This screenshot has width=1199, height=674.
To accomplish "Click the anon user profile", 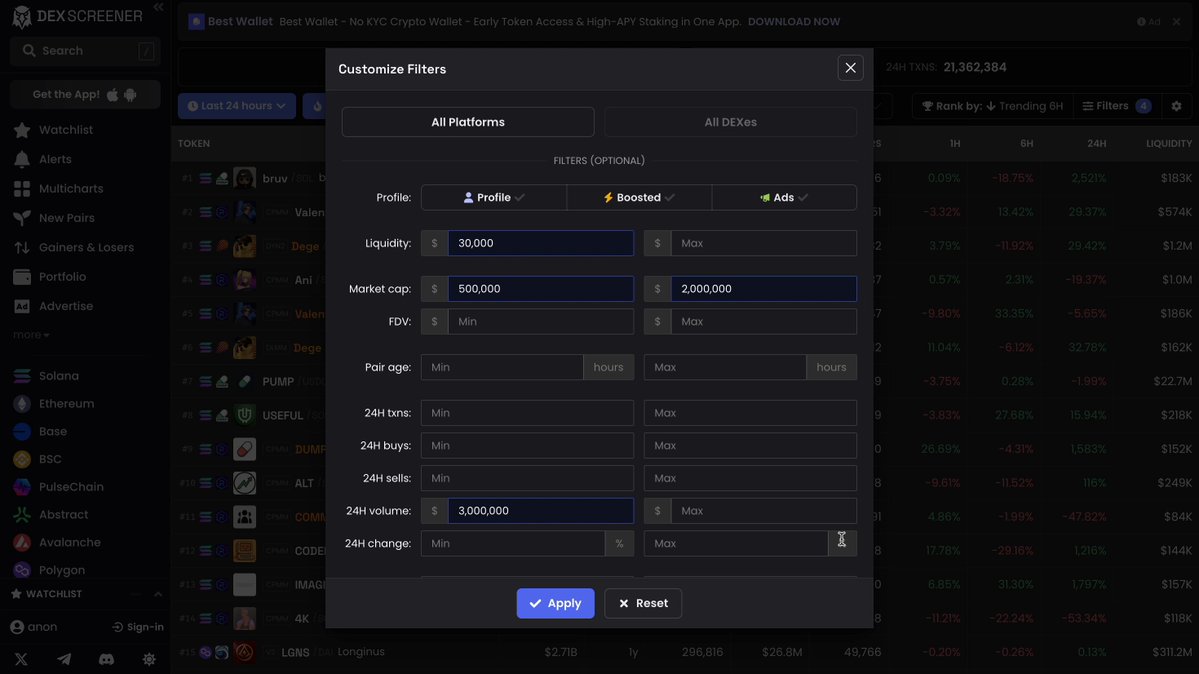I will pos(34,627).
